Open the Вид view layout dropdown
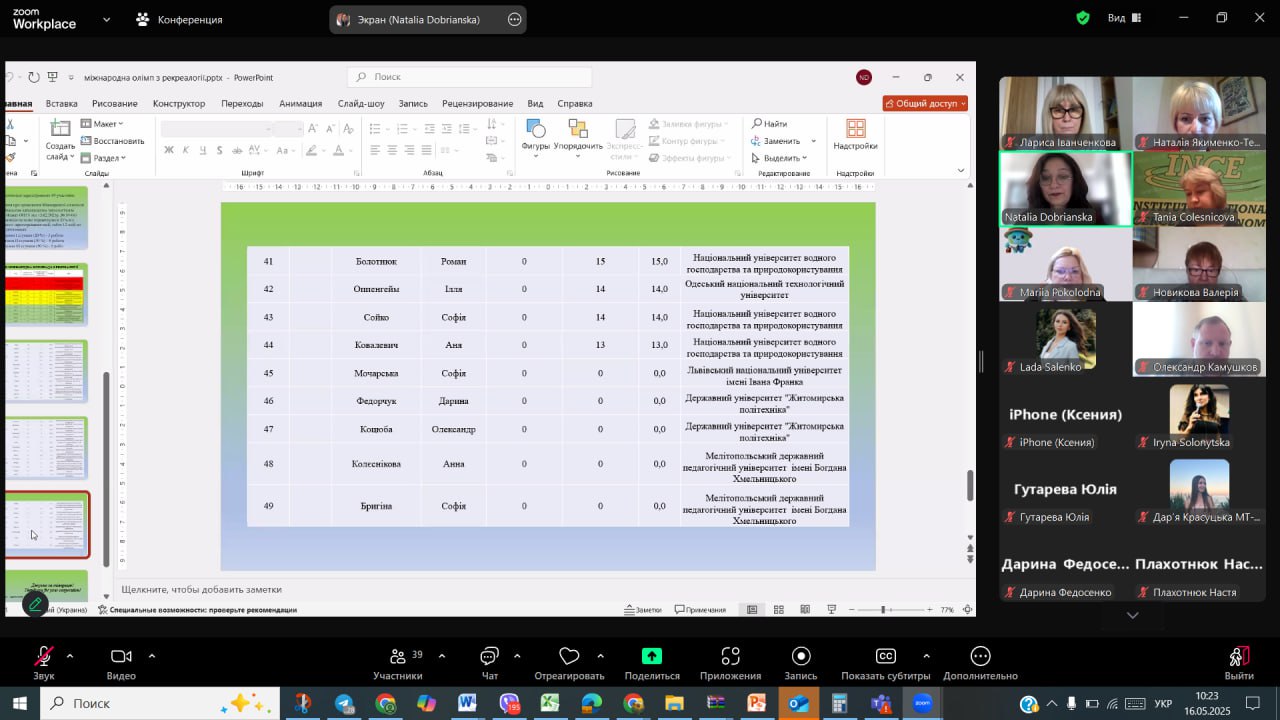 (1123, 18)
